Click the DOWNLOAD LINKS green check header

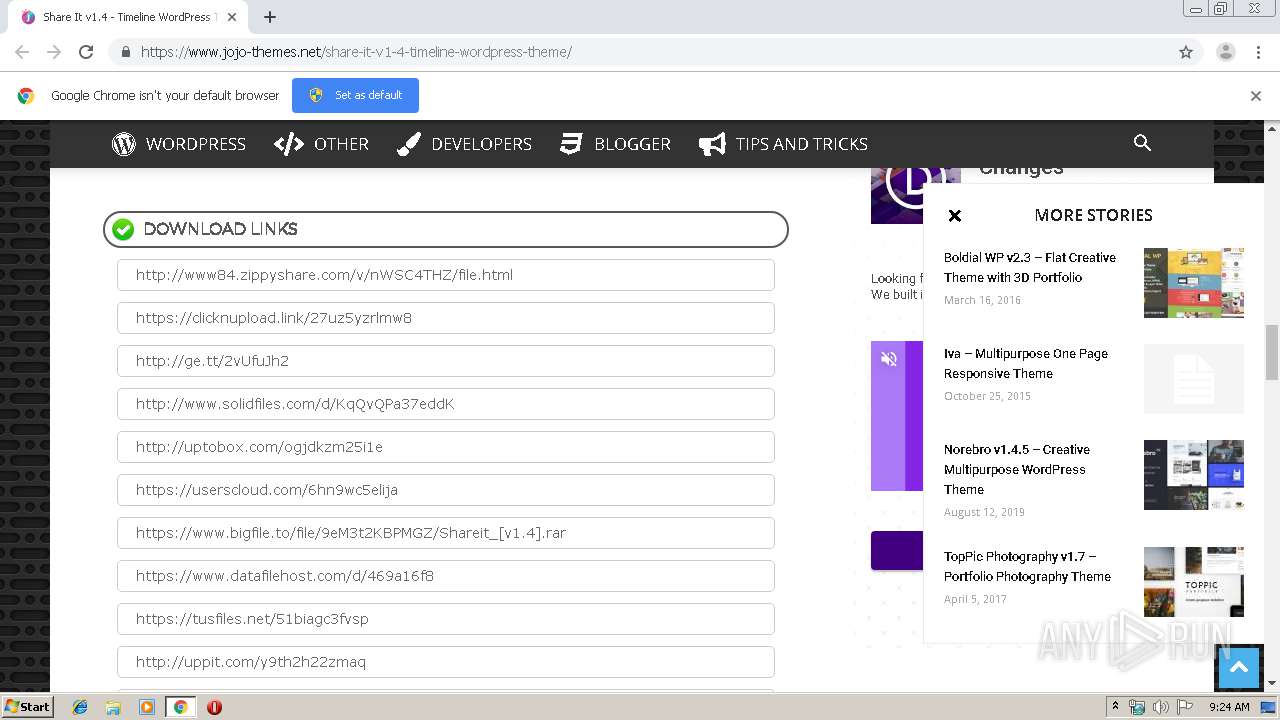[446, 229]
